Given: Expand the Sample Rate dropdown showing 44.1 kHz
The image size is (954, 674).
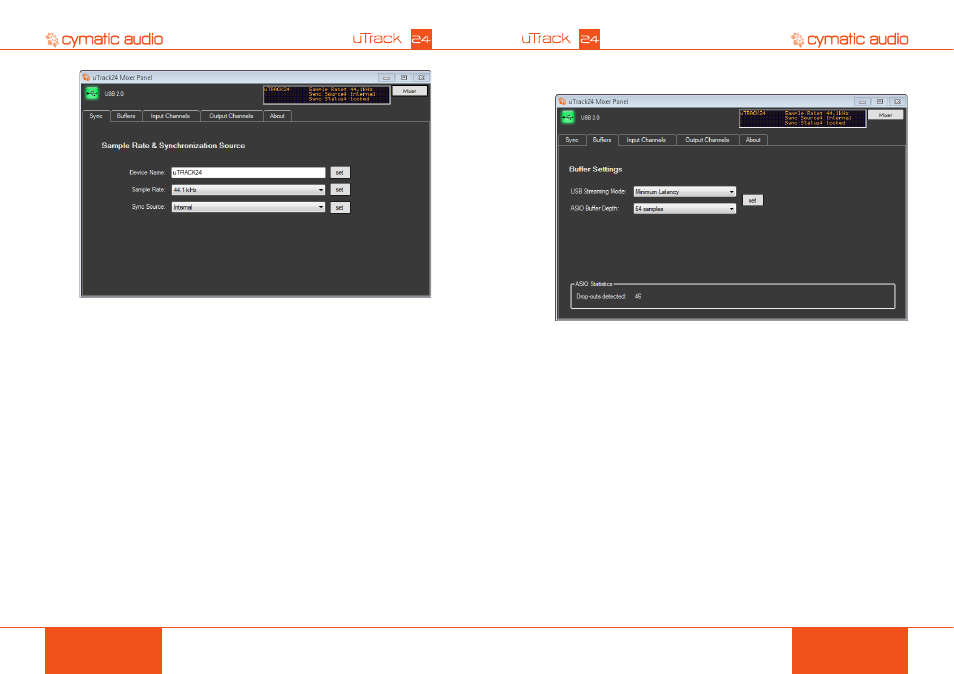Looking at the screenshot, I should (x=248, y=190).
